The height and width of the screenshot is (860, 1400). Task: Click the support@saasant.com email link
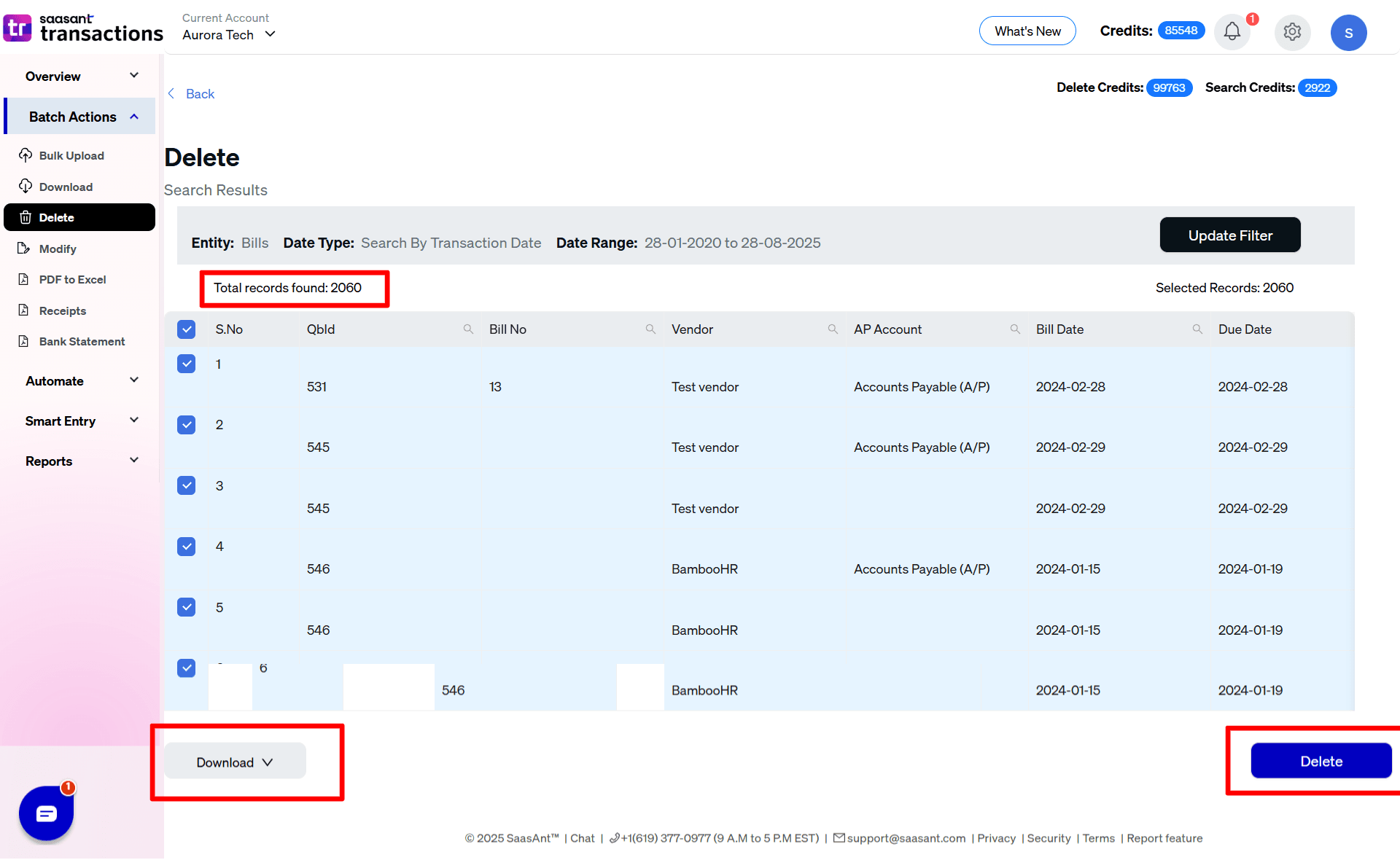(x=906, y=838)
